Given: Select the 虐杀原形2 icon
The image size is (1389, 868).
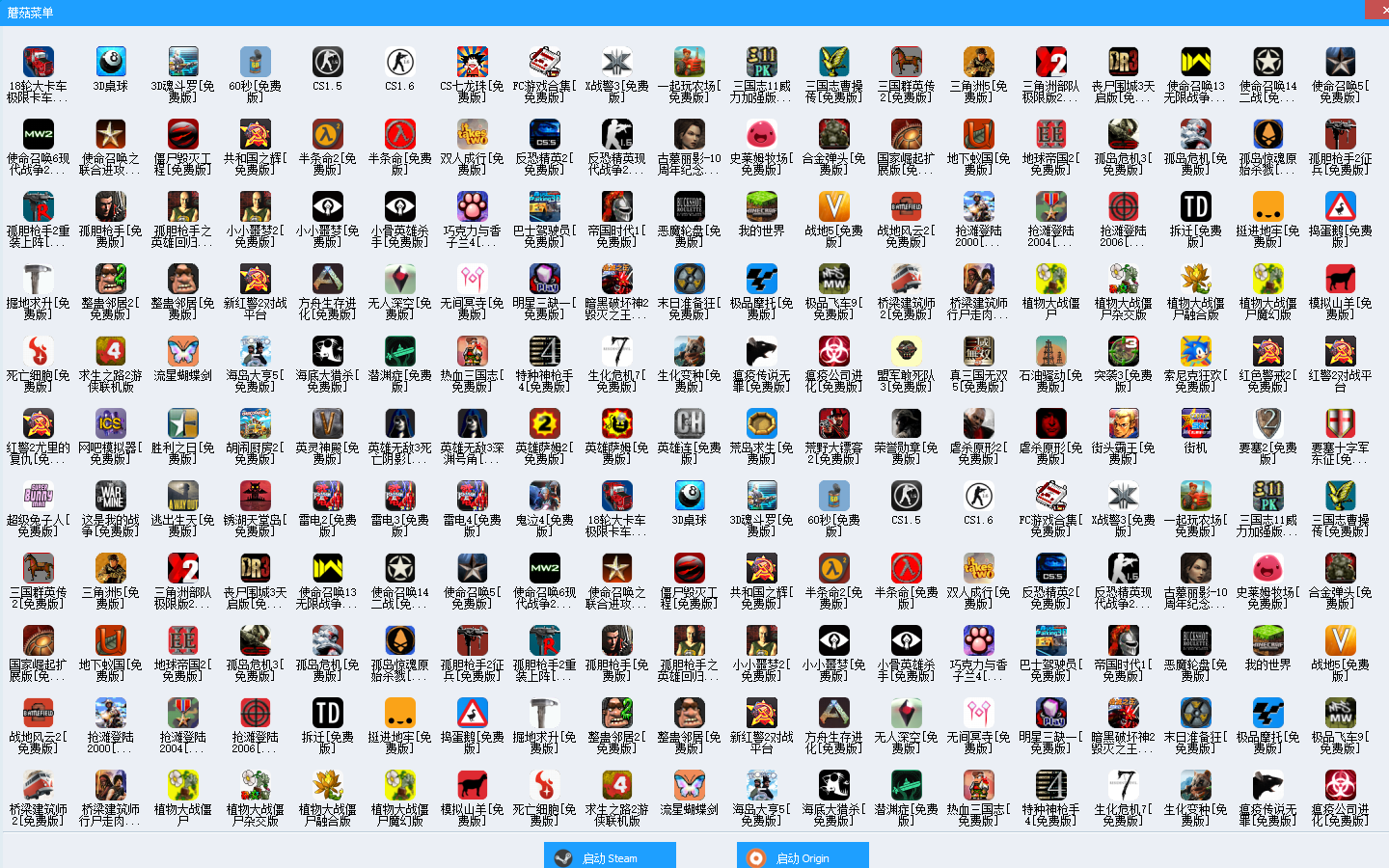Looking at the screenshot, I should tap(978, 424).
